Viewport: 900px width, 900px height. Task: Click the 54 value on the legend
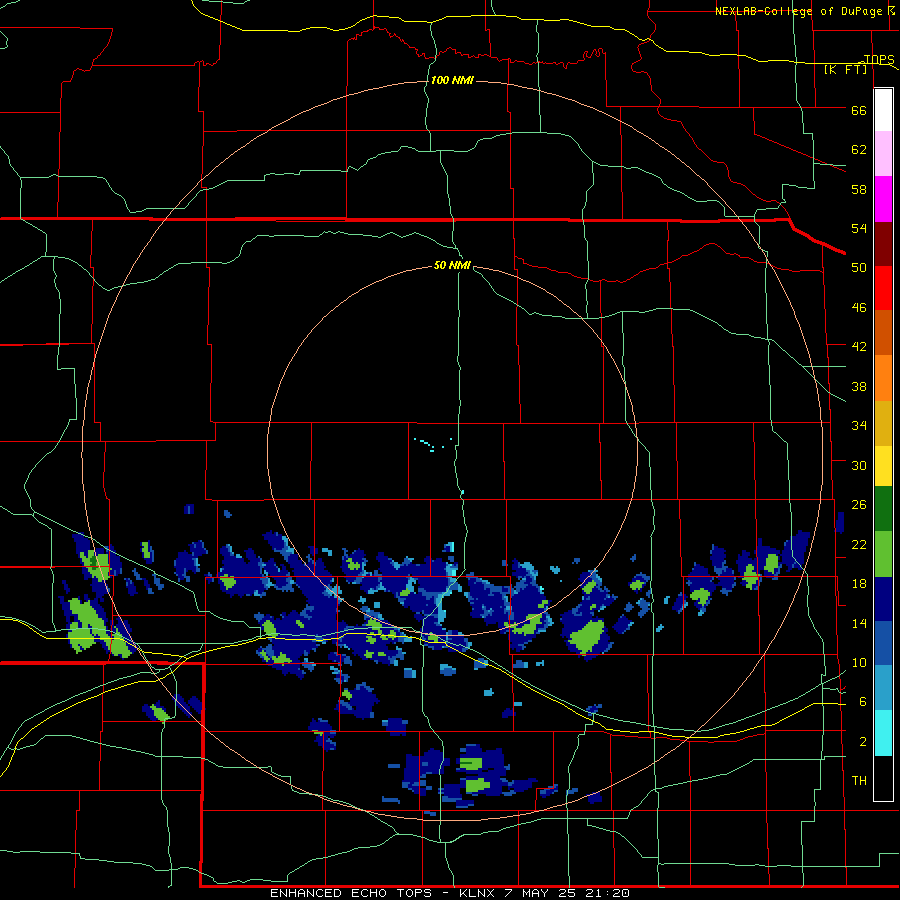[x=859, y=228]
